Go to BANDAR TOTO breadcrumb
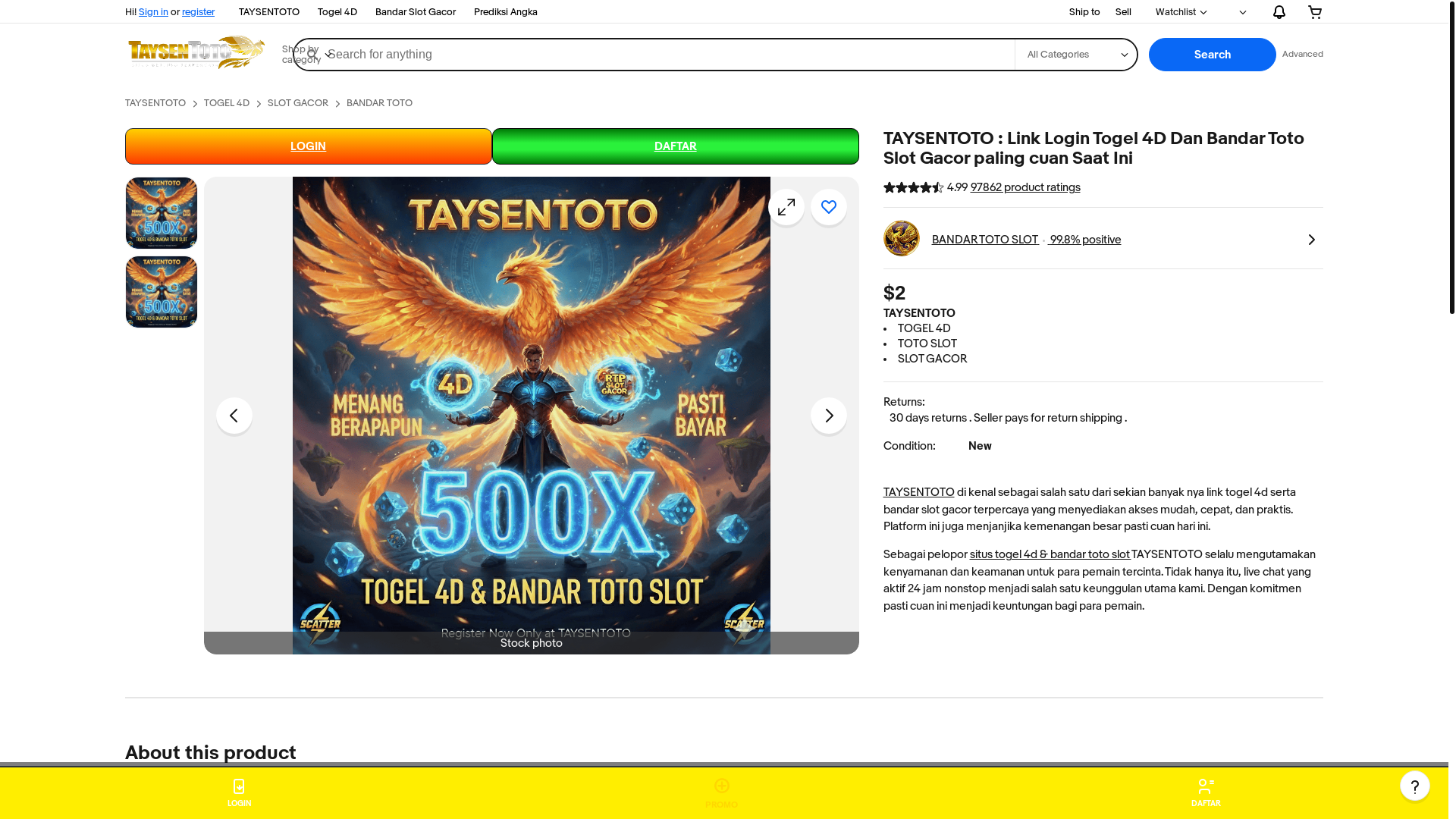Image resolution: width=1456 pixels, height=819 pixels. click(x=379, y=103)
